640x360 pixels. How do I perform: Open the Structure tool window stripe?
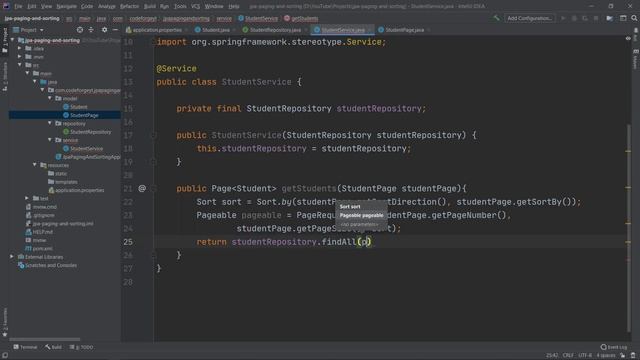(x=5, y=76)
